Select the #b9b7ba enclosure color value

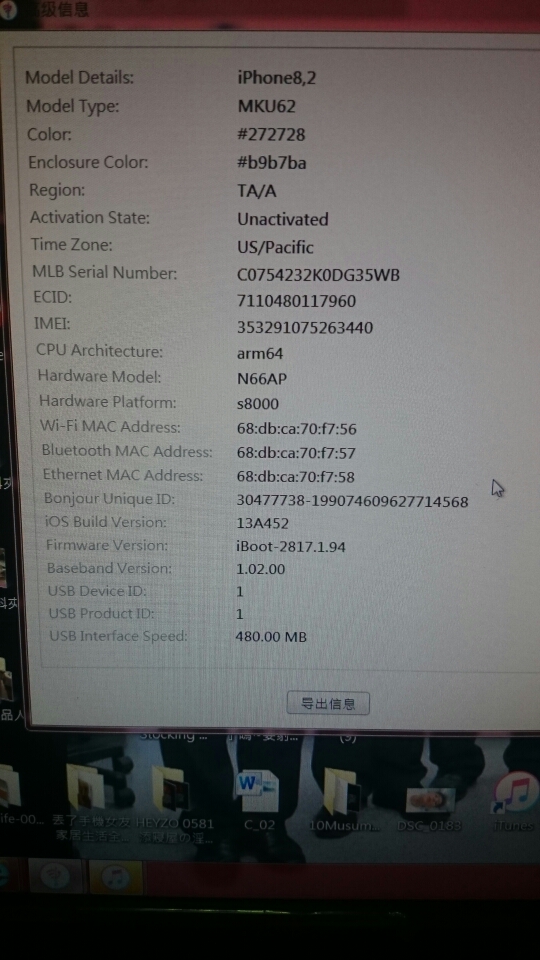(x=271, y=163)
